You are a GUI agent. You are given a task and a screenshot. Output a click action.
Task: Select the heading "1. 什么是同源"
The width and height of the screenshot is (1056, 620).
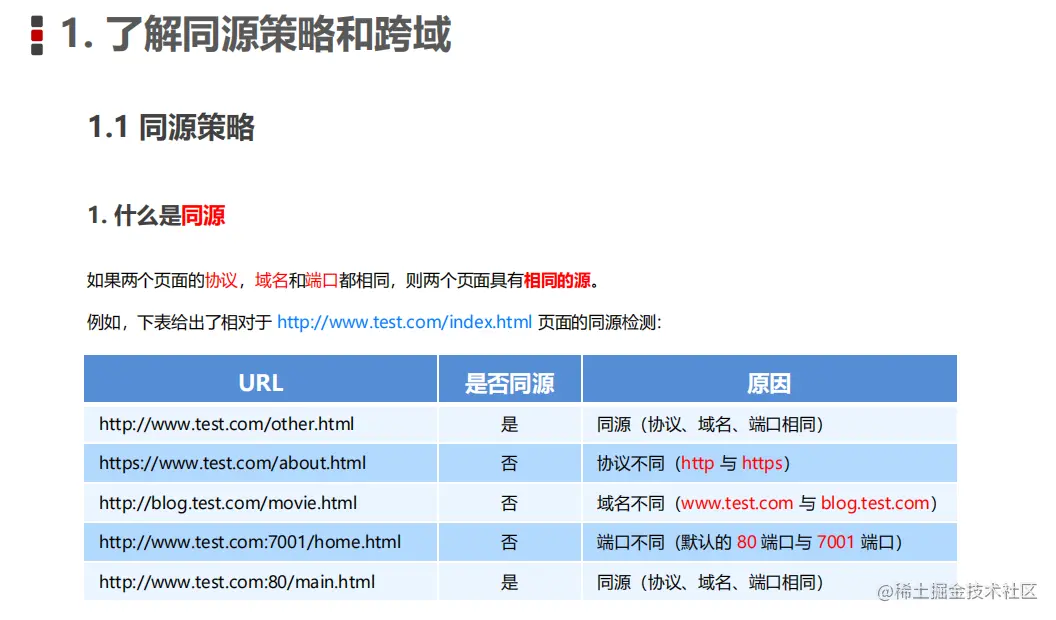tap(156, 215)
